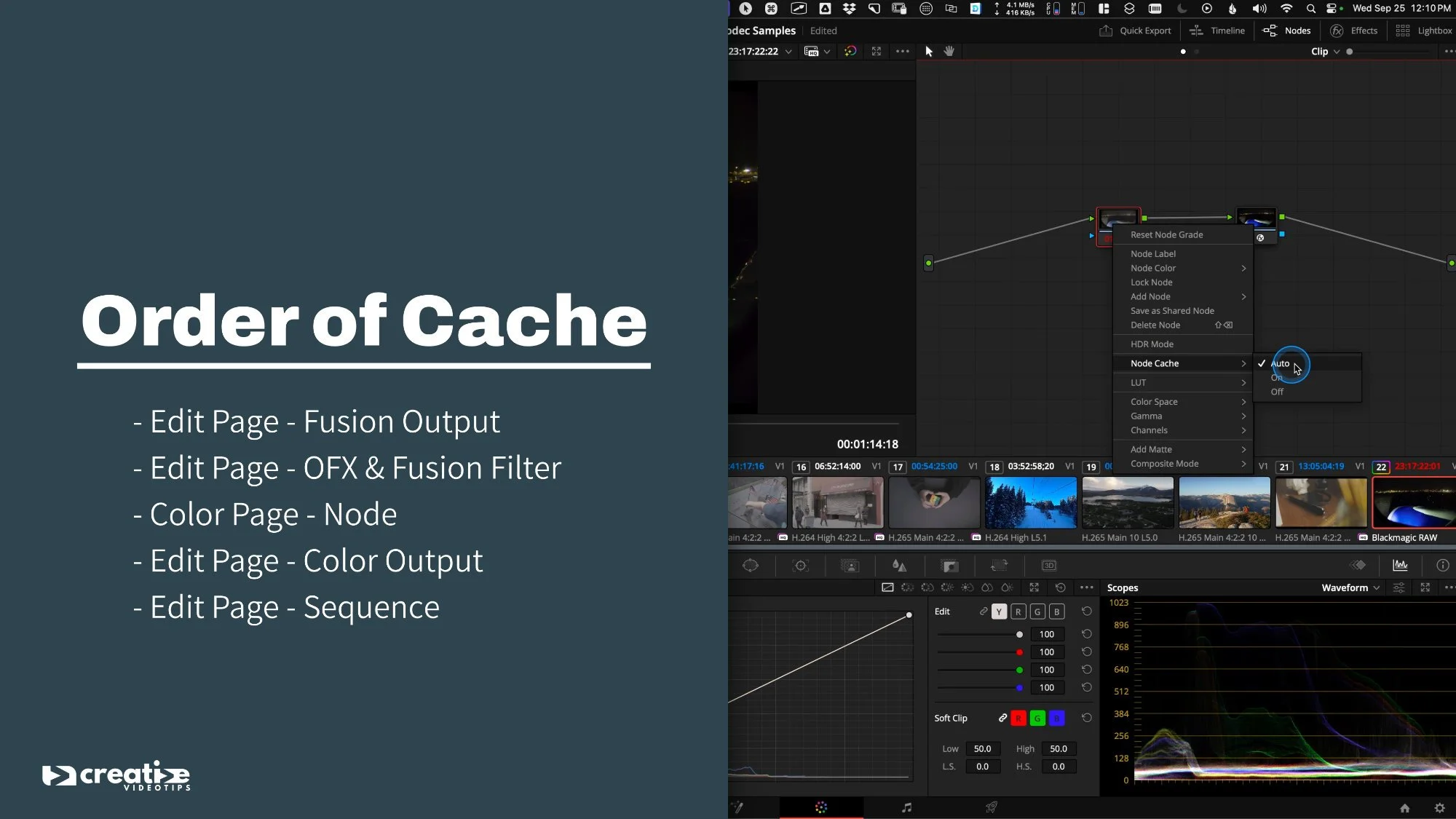The height and width of the screenshot is (819, 1456).
Task: Open the Deliver page rocket icon
Action: click(991, 807)
